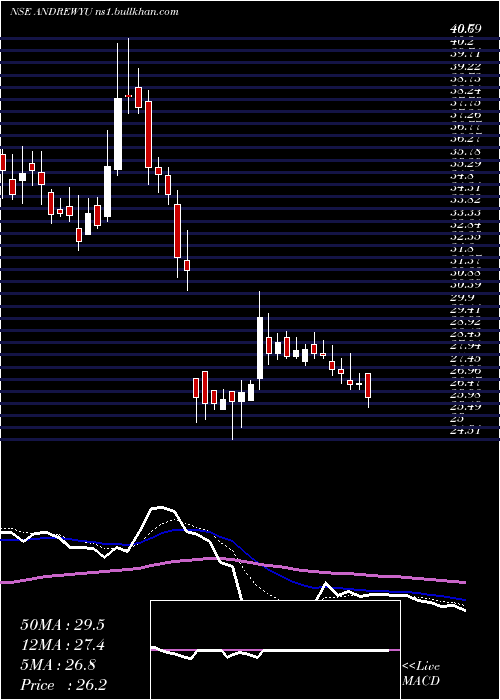Select the 5MA : 26.8 readout

(58, 665)
